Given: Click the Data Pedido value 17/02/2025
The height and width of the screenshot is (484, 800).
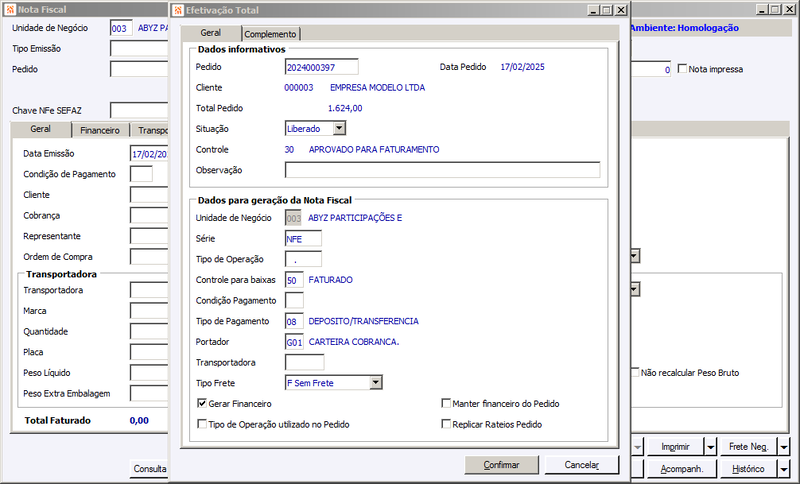Looking at the screenshot, I should (522, 67).
